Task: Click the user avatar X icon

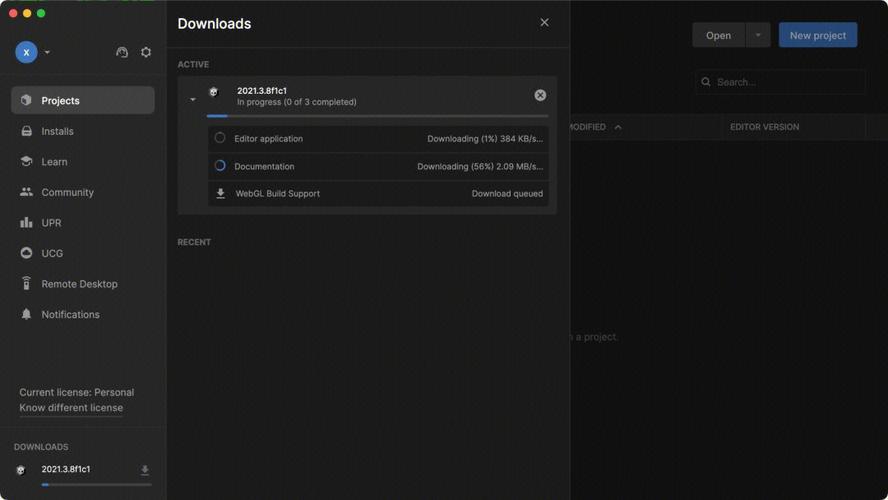Action: [x=26, y=52]
